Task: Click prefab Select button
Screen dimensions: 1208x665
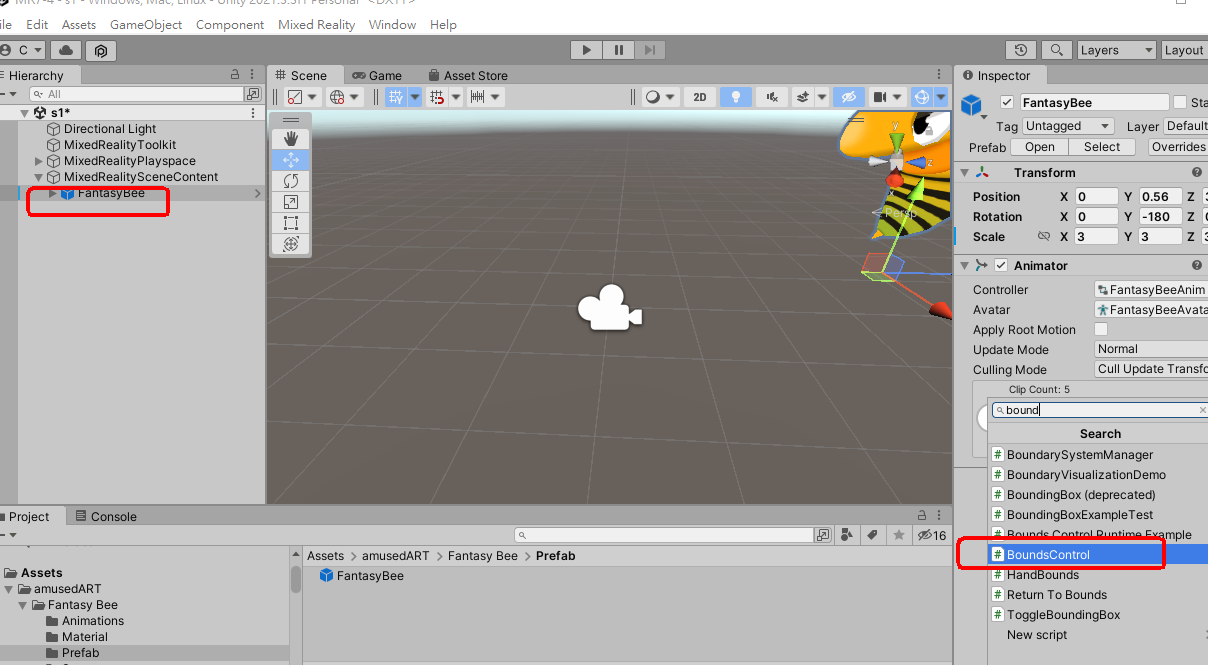Action: pos(1102,146)
